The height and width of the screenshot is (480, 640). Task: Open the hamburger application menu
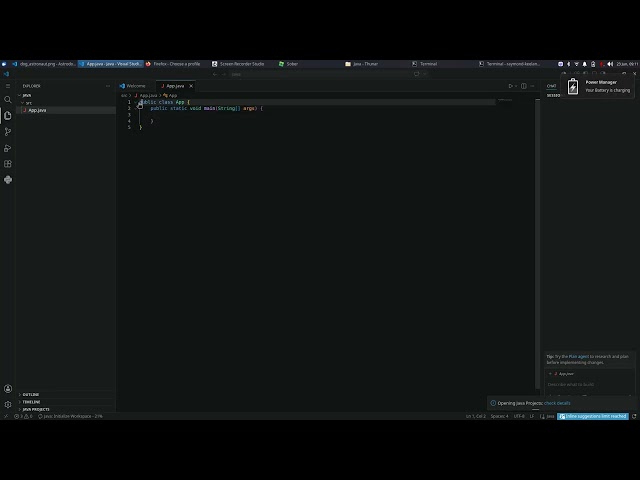8,86
